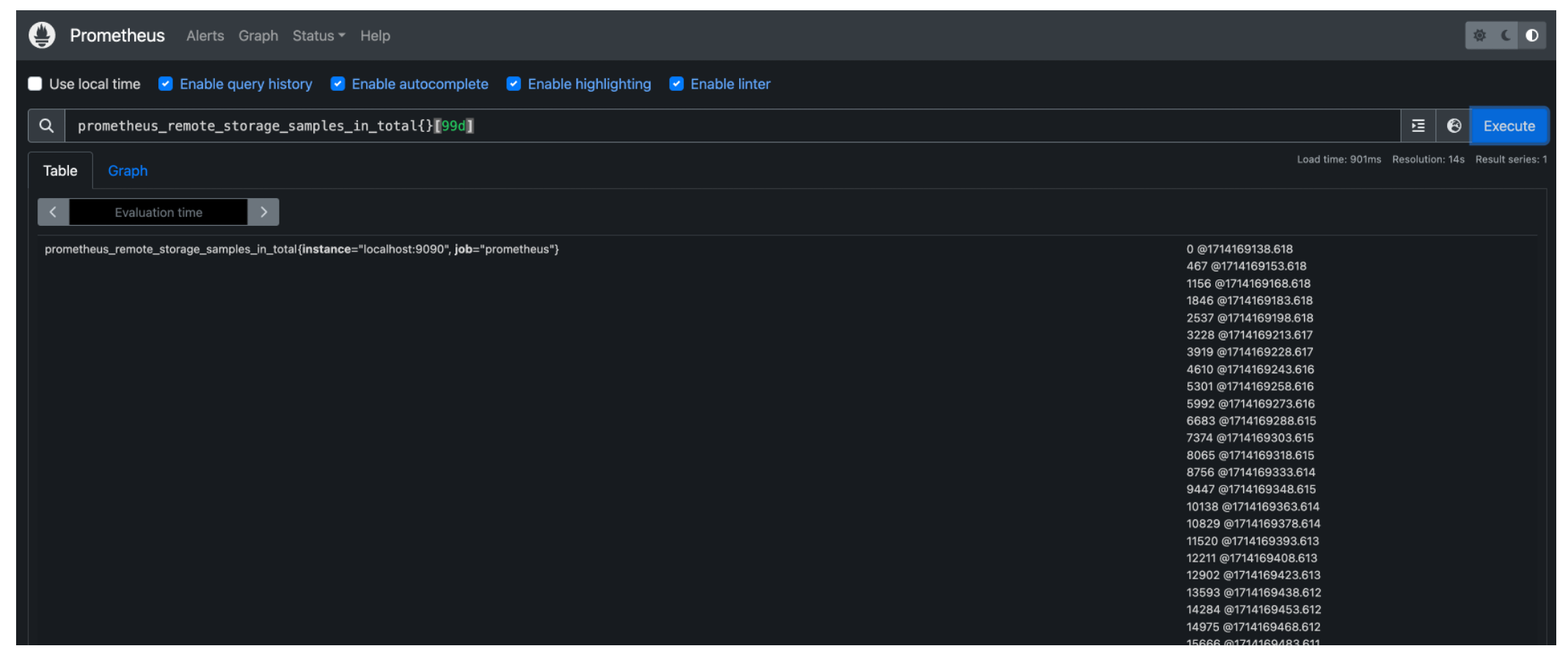Click sample 3919 @1714169228.617

click(x=1250, y=352)
